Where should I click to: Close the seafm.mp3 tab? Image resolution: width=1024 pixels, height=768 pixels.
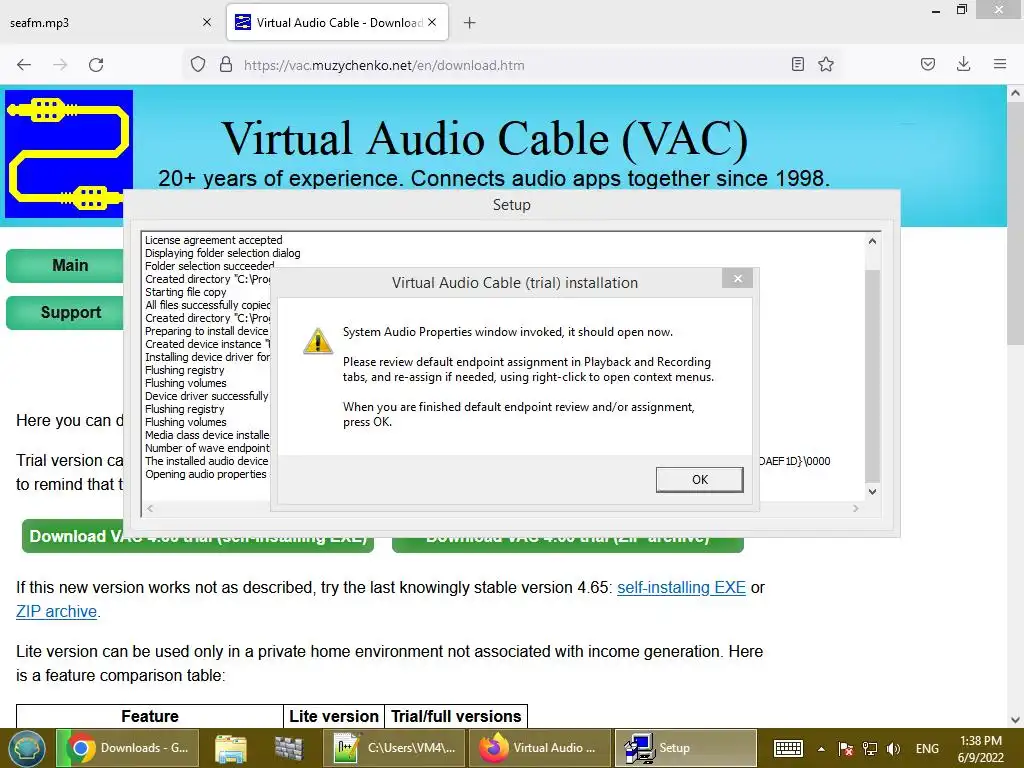point(207,22)
